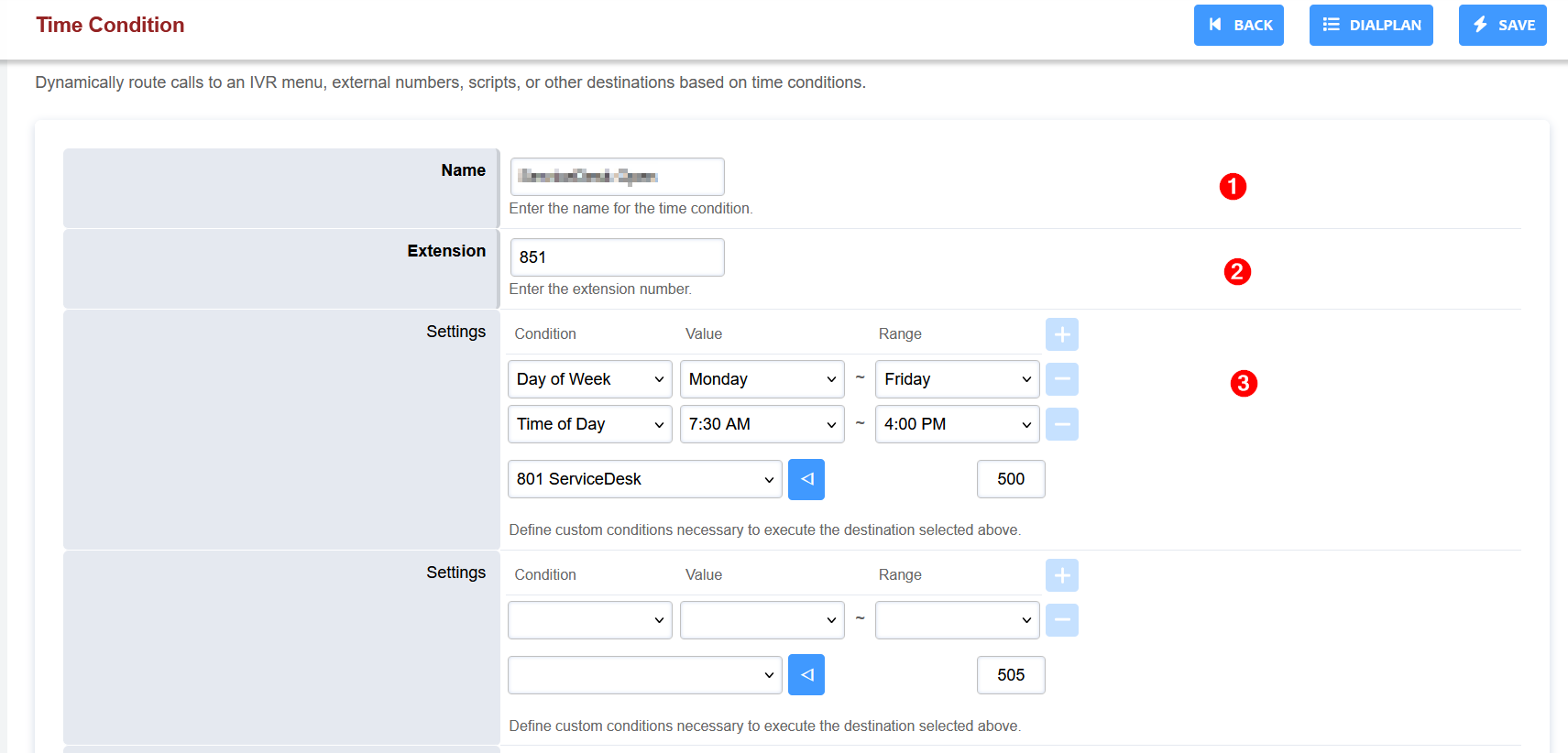Change the Friday end day dropdown
The height and width of the screenshot is (753, 1568).
coord(957,379)
